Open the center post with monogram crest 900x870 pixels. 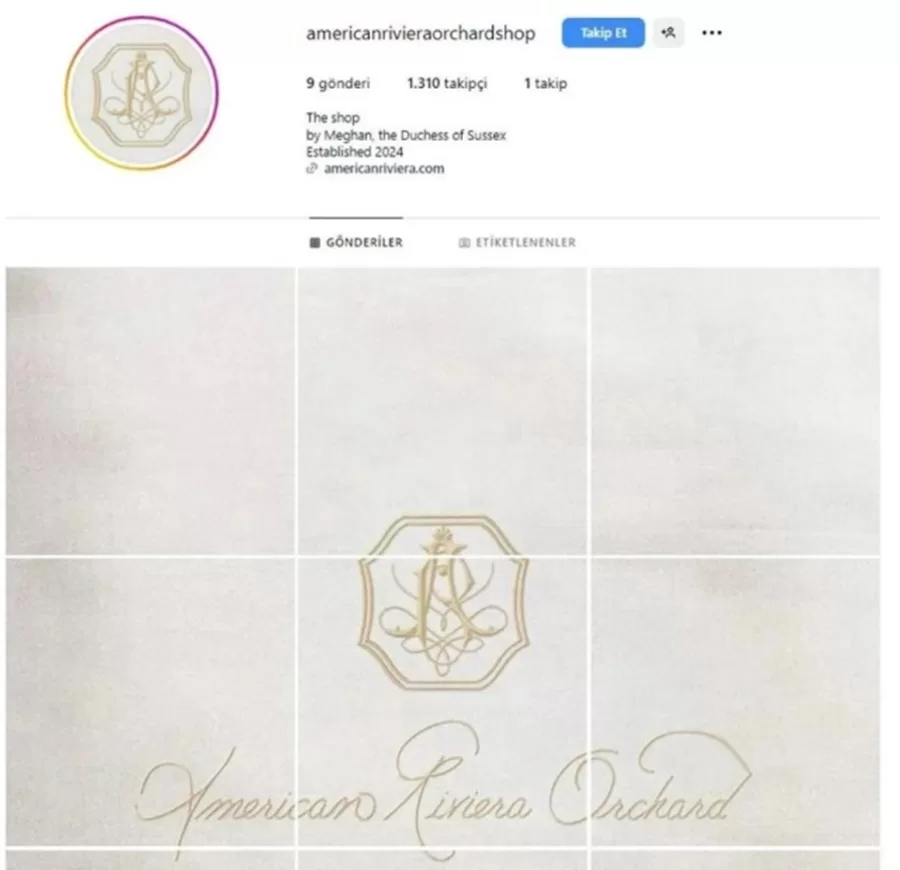click(x=443, y=701)
